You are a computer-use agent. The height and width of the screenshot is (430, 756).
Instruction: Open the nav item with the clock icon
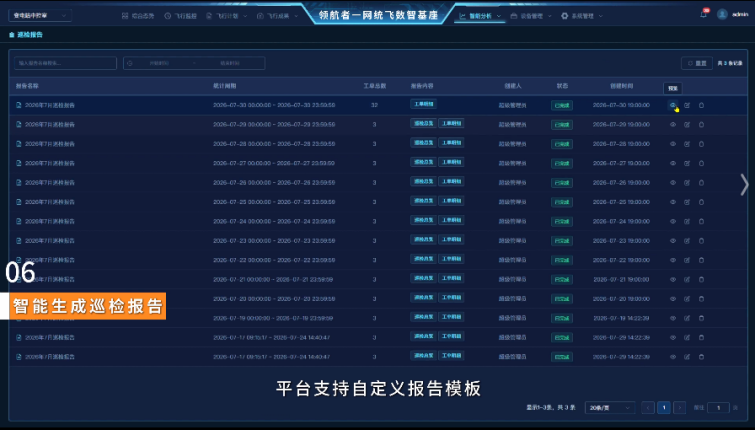(x=181, y=16)
